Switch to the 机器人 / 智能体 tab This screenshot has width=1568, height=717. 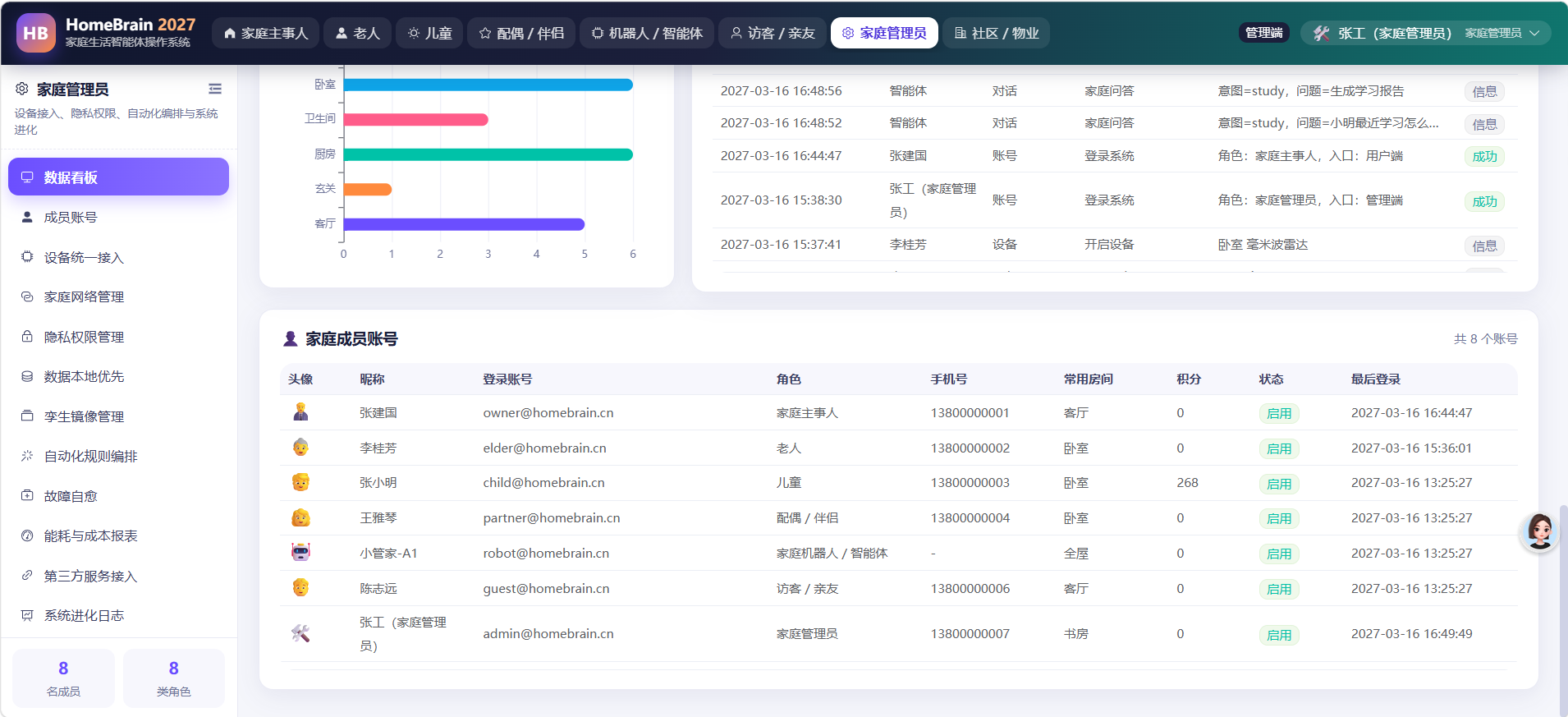click(647, 33)
